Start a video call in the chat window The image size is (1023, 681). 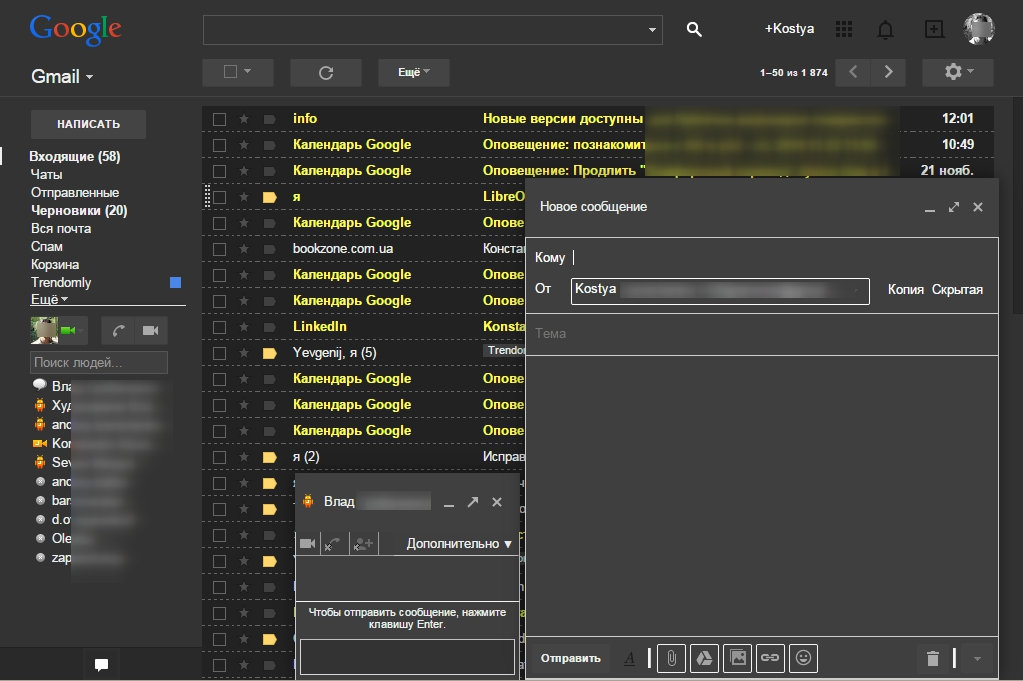point(309,543)
